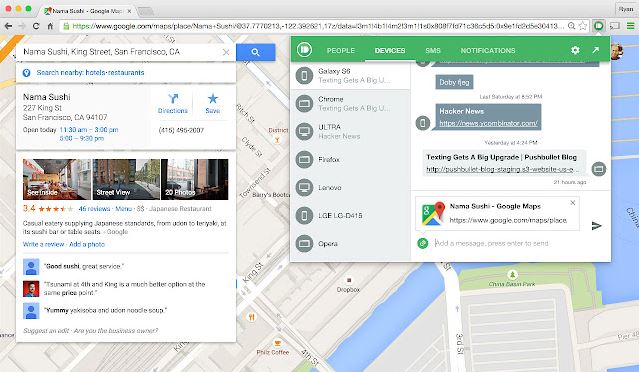Click the Nama Sushi - Google Maps card title
The image size is (639, 372).
tap(495, 206)
